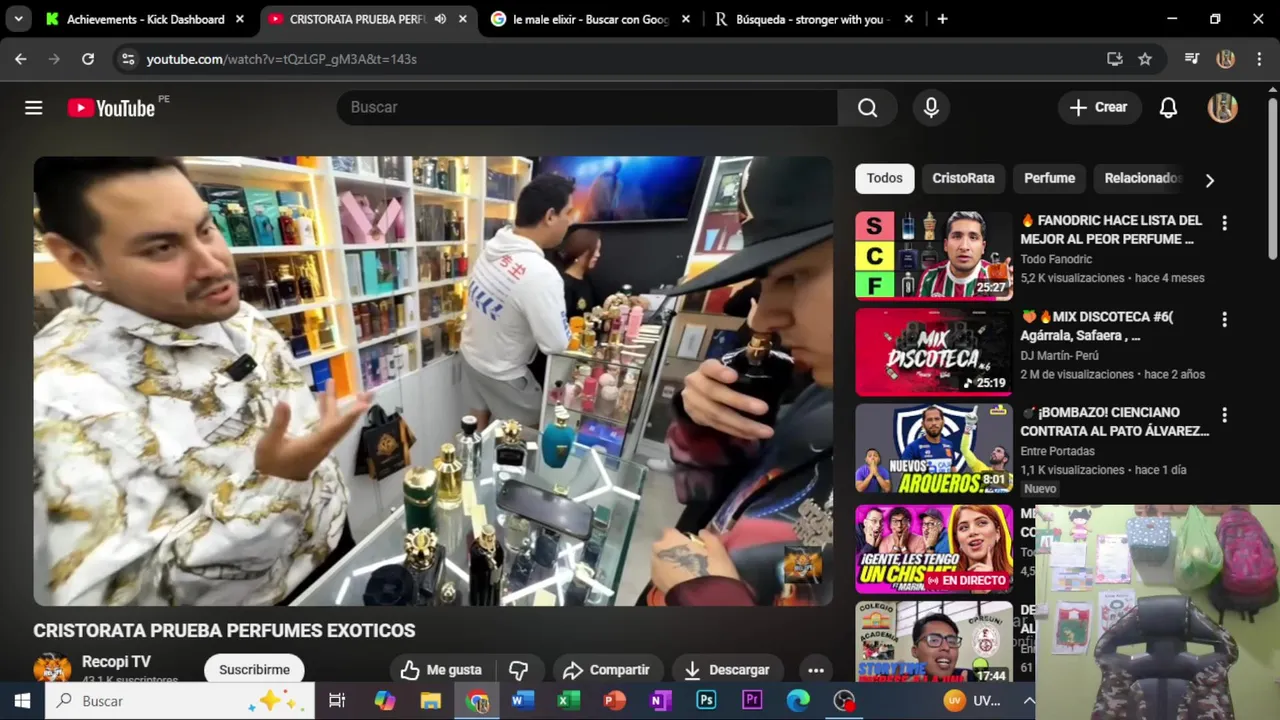The image size is (1280, 720).
Task: Click the dislike thumbs-down button
Action: 518,670
